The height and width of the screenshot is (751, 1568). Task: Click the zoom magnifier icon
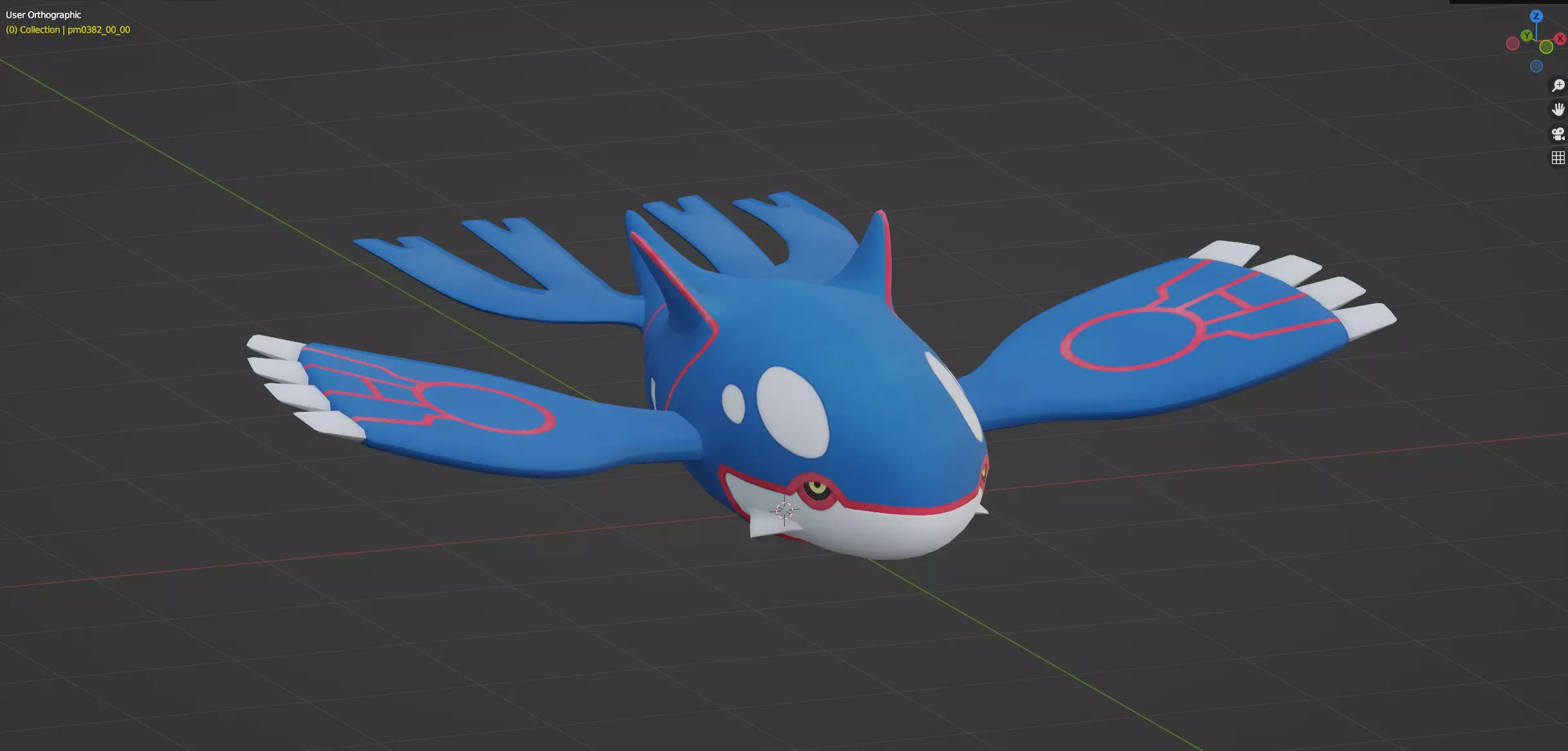[1558, 86]
